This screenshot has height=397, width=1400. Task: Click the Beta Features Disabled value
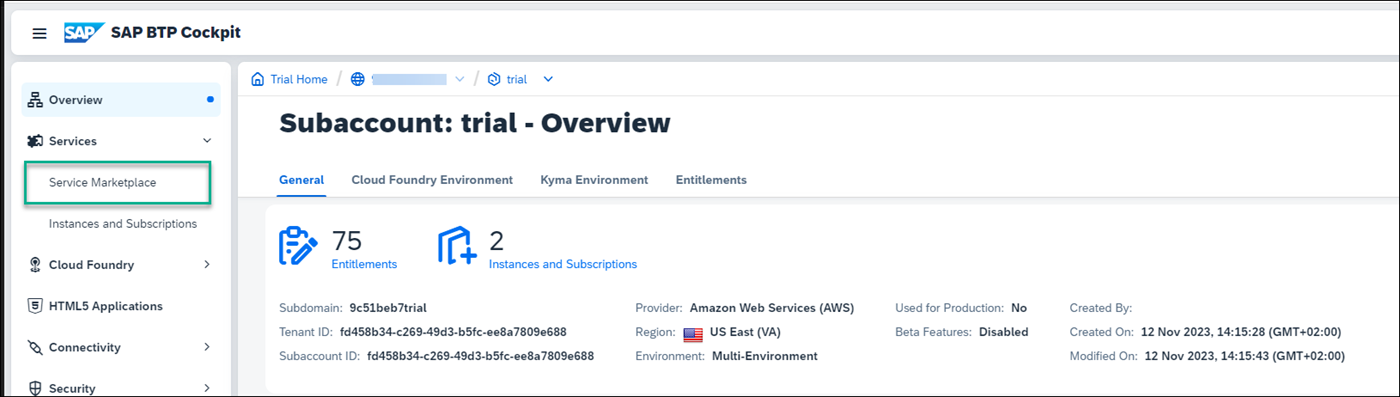point(1003,332)
